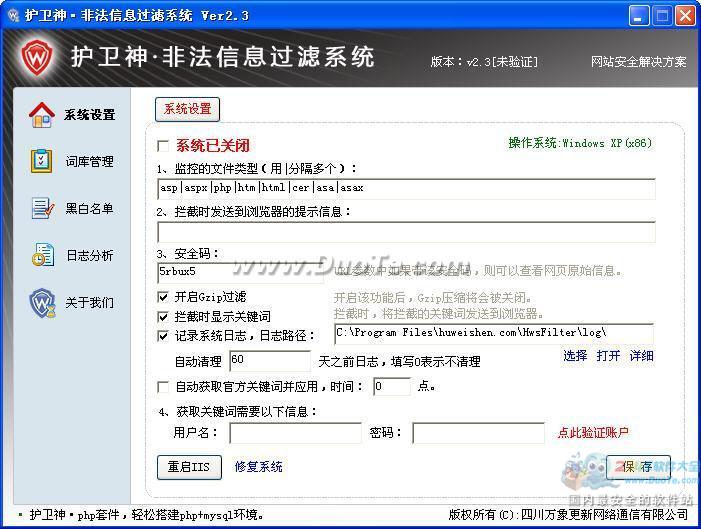Uncheck 开启Gzip过滤
701x529 pixels.
pyautogui.click(x=163, y=297)
